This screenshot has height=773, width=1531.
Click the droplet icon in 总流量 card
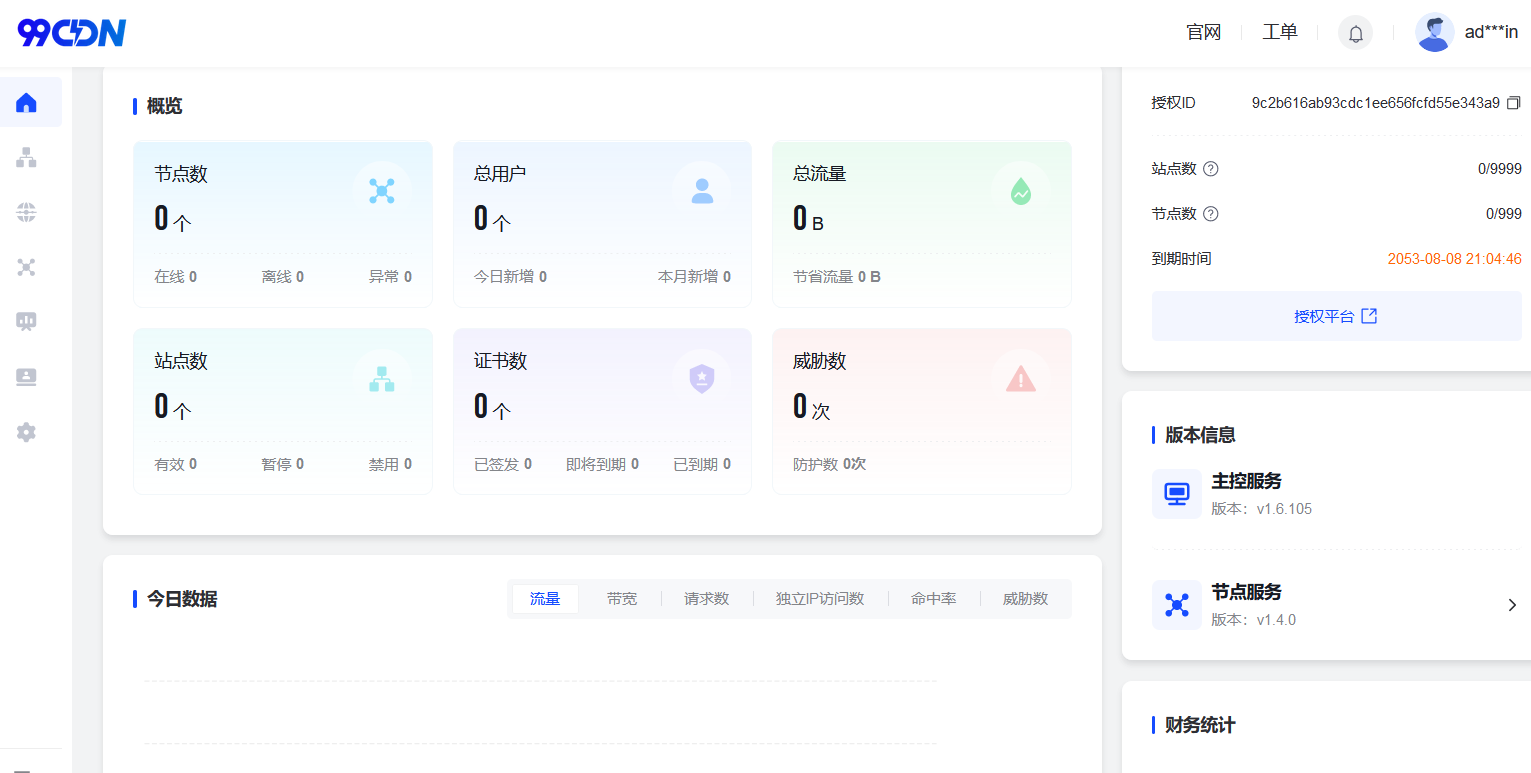coord(1021,191)
